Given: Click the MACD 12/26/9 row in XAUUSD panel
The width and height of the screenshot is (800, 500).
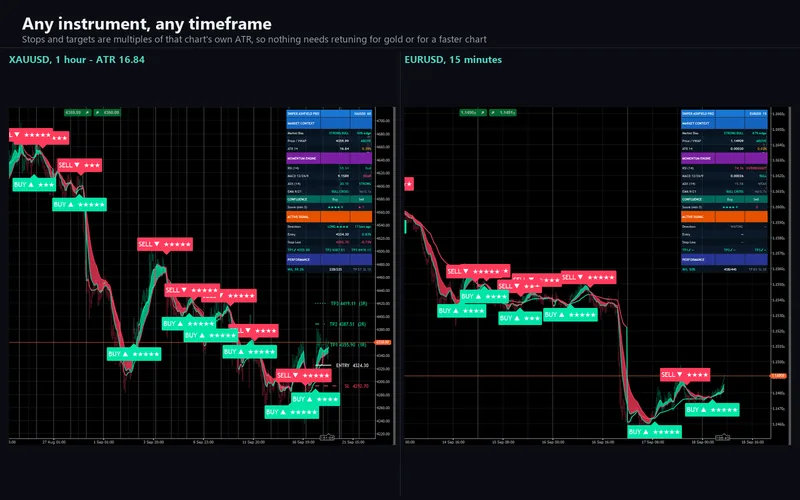Looking at the screenshot, I should (329, 176).
